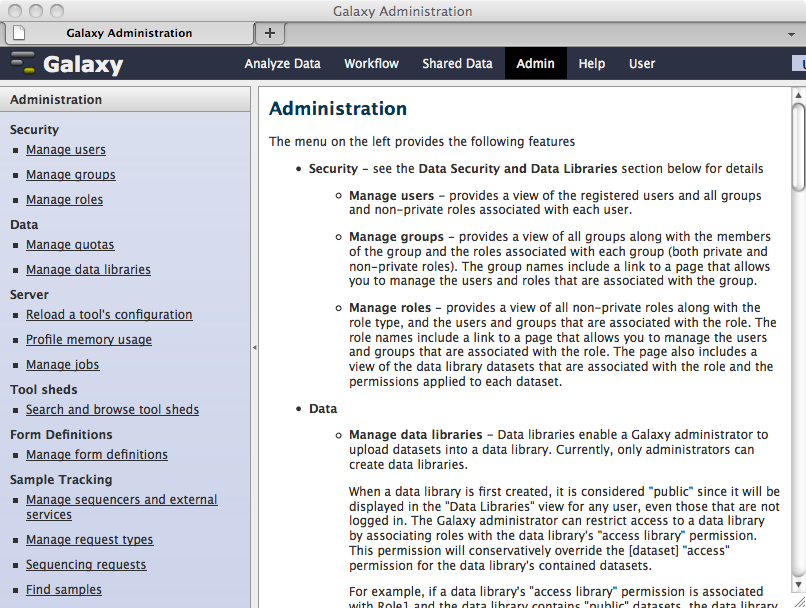
Task: Open the Manage roles link
Action: click(x=64, y=199)
